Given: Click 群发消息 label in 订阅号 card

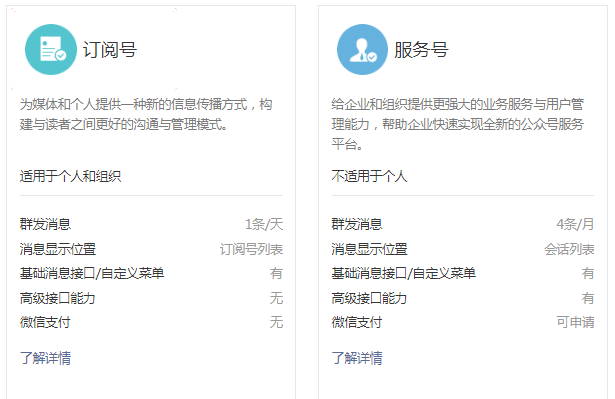Looking at the screenshot, I should pos(45,224).
